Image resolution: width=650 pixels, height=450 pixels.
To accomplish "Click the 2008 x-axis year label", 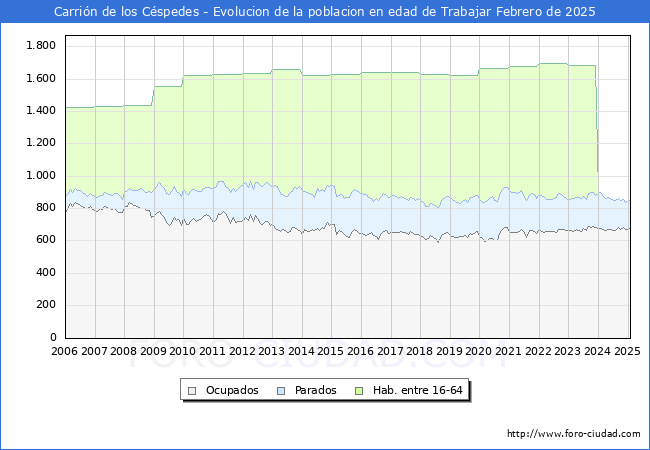I will coord(124,351).
